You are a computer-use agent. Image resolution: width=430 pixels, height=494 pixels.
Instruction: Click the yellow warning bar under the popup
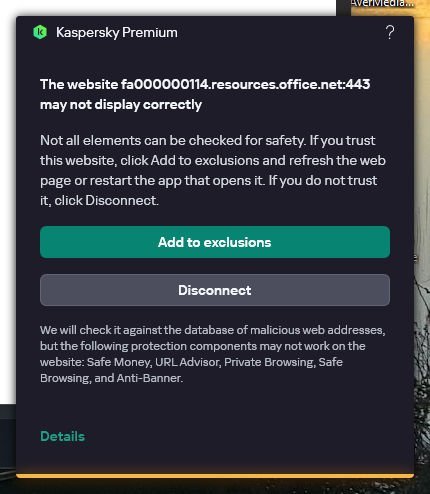pyautogui.click(x=215, y=476)
